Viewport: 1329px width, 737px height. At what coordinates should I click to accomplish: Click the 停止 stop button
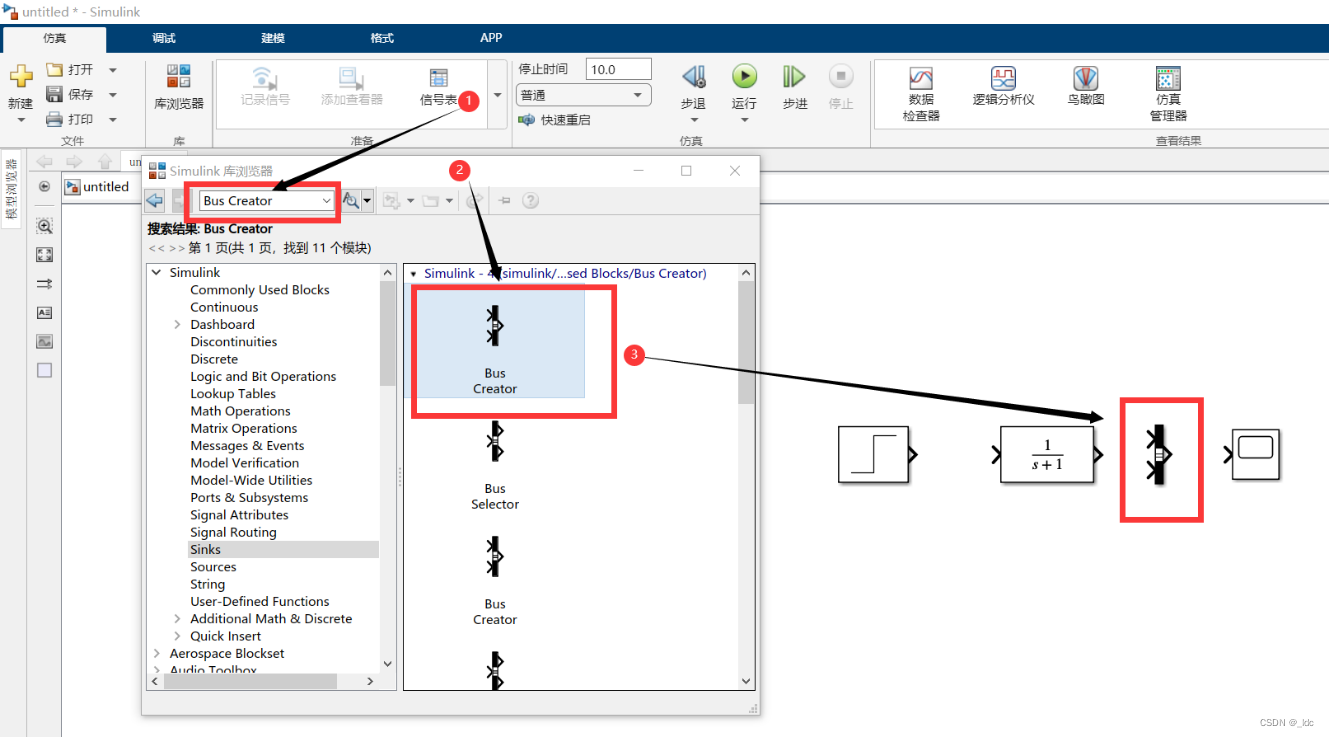[x=841, y=76]
